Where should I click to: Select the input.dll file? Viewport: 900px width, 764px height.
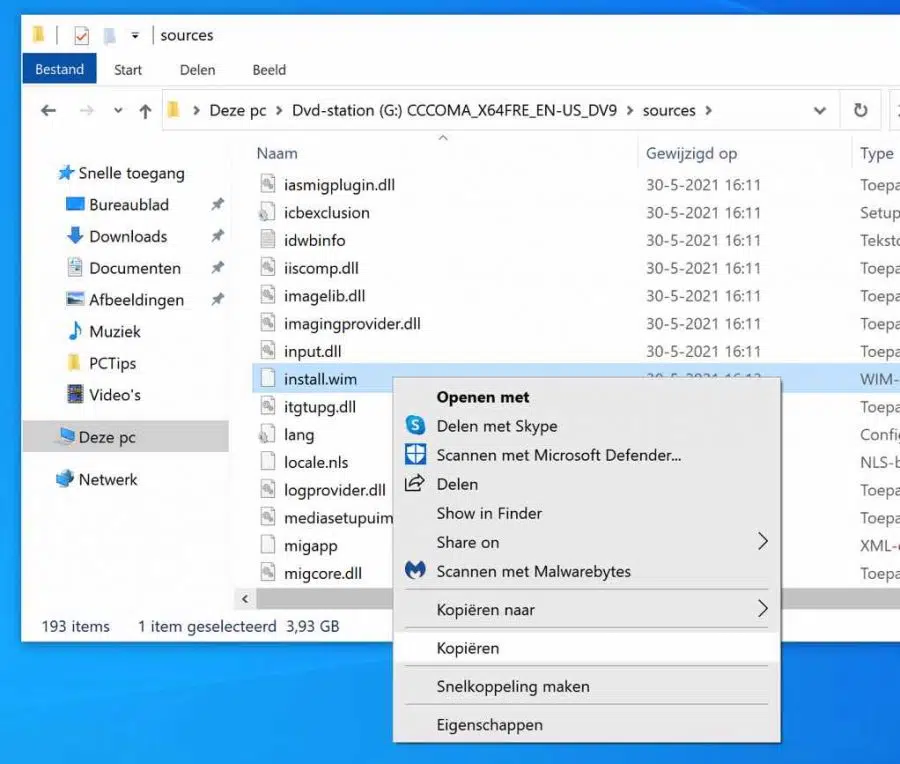point(312,351)
